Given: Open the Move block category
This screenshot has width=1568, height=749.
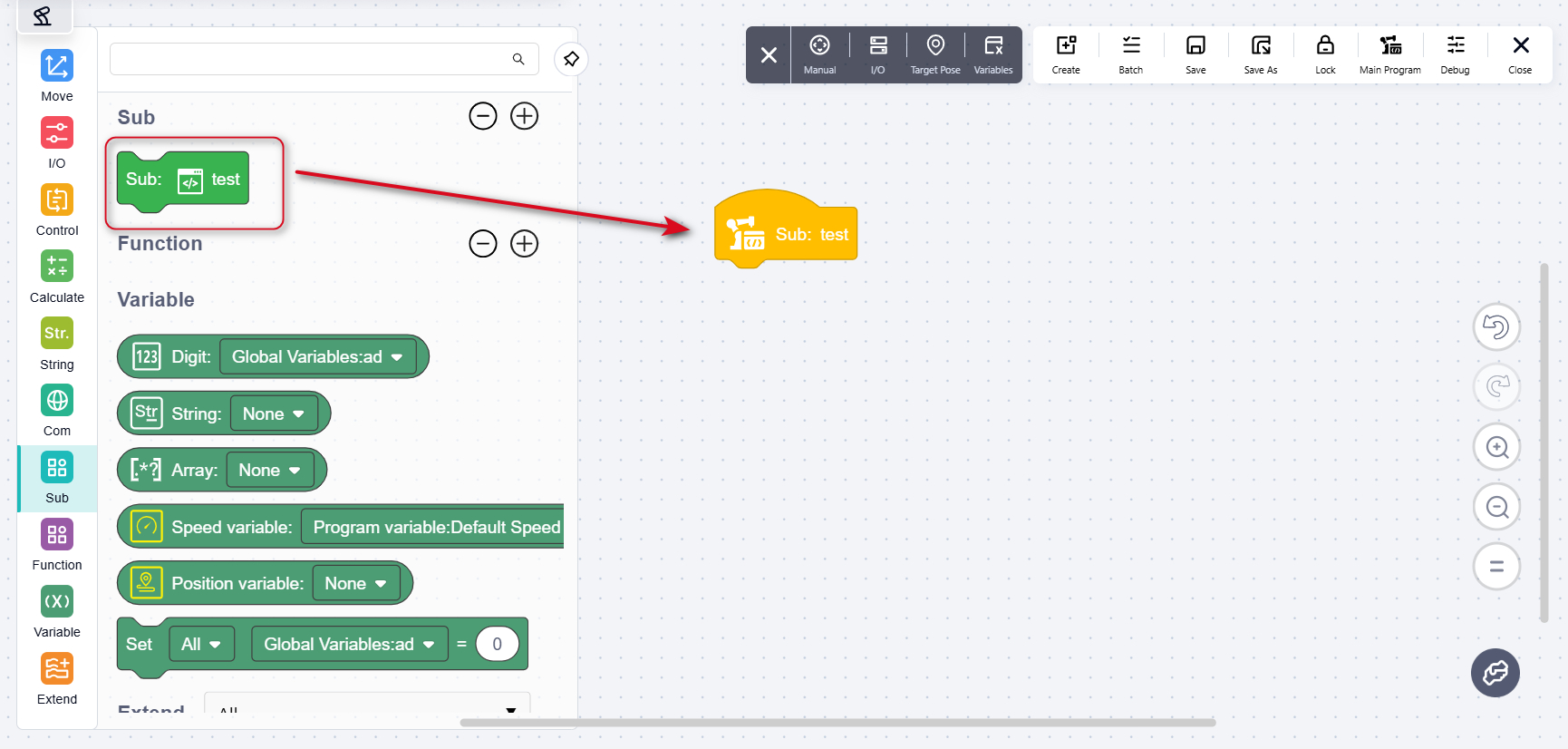Looking at the screenshot, I should (56, 76).
